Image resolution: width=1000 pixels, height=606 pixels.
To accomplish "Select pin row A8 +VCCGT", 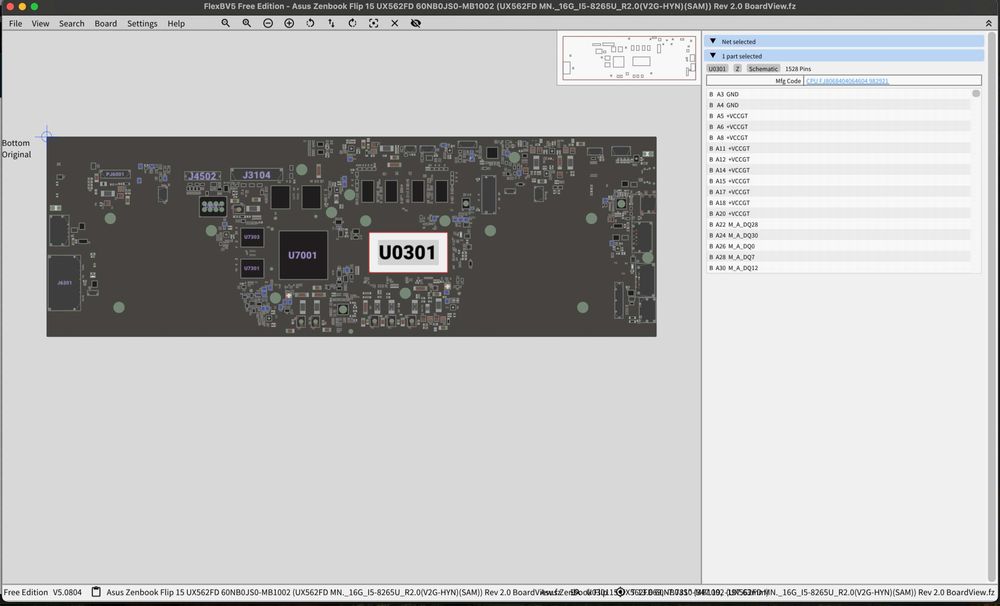I will coord(839,137).
